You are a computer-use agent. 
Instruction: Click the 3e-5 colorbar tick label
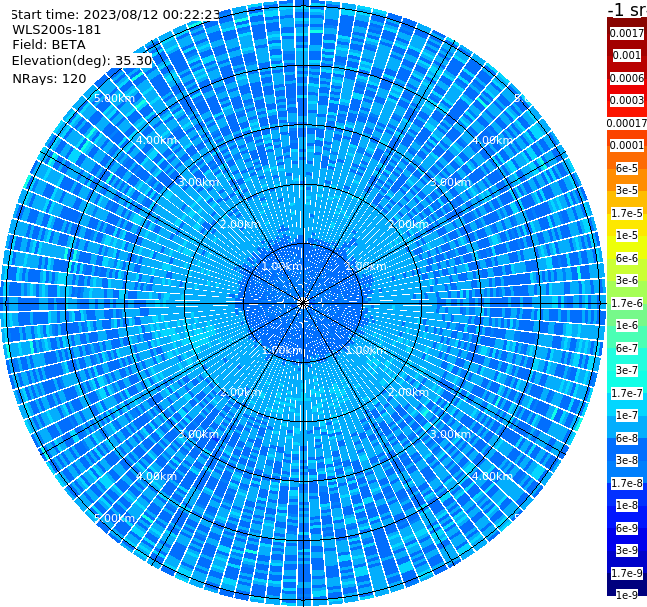pos(627,190)
